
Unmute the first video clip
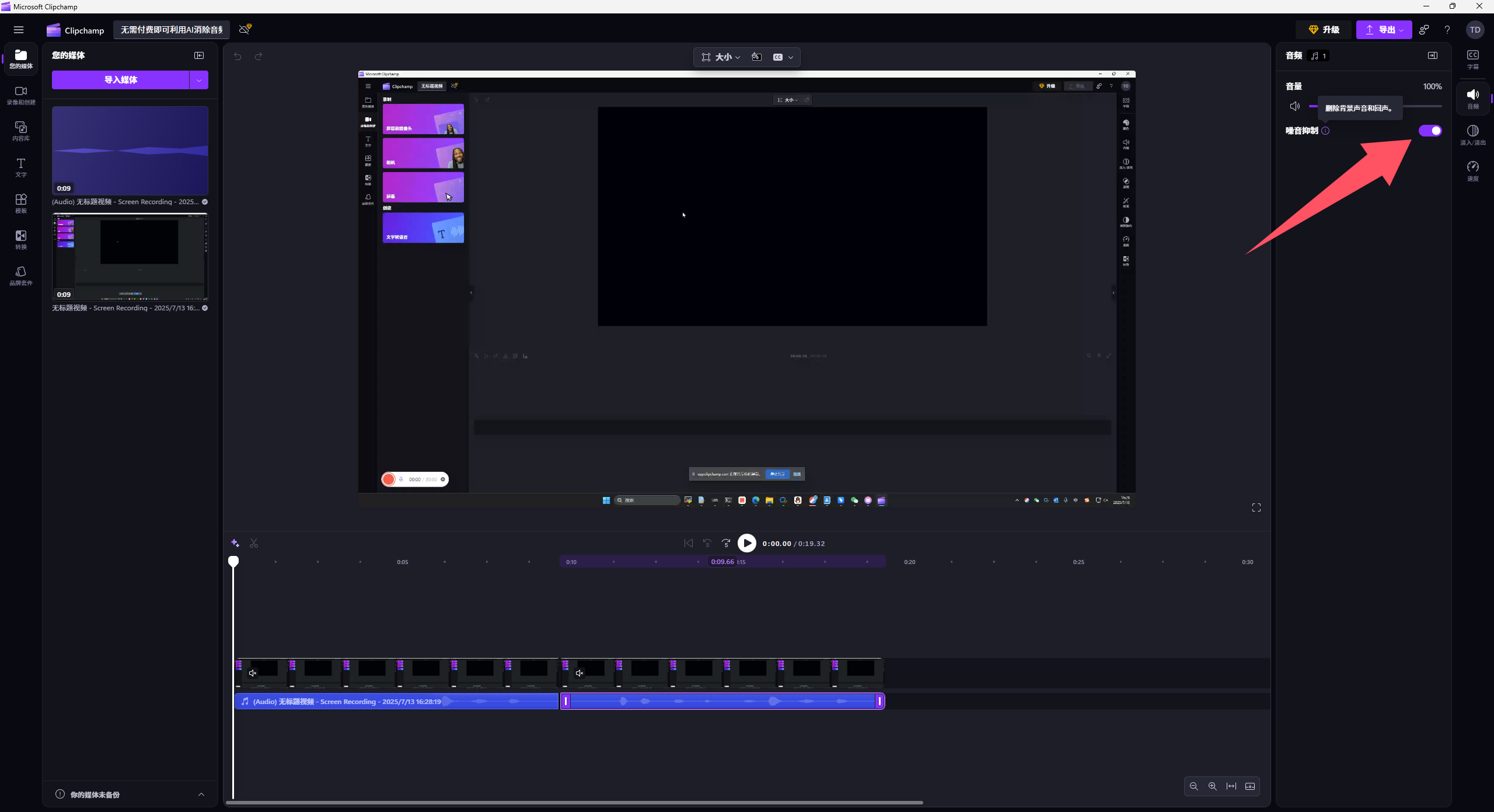coord(253,673)
